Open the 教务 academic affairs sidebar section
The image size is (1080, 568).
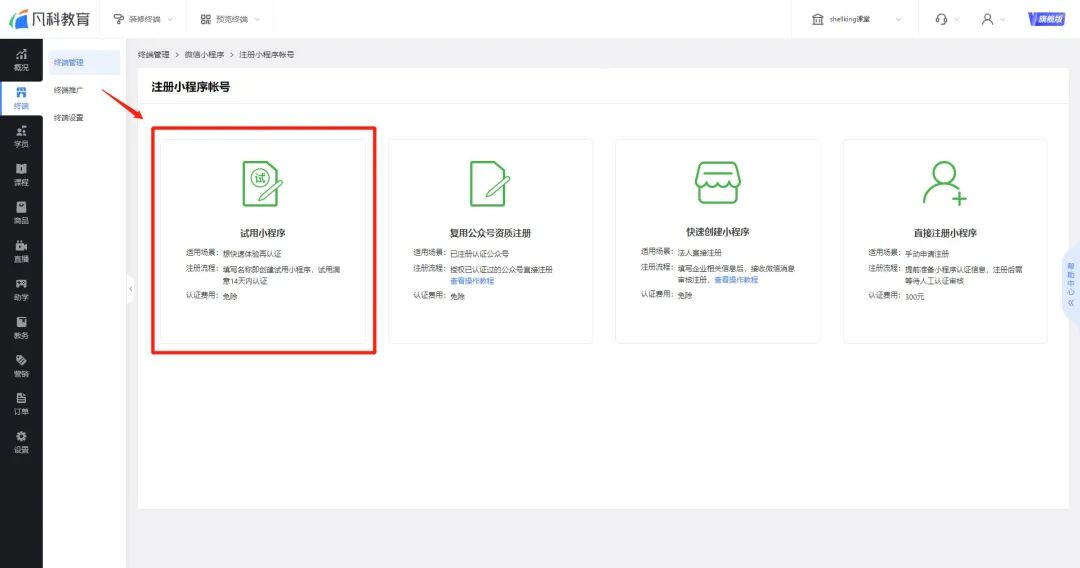click(x=21, y=328)
